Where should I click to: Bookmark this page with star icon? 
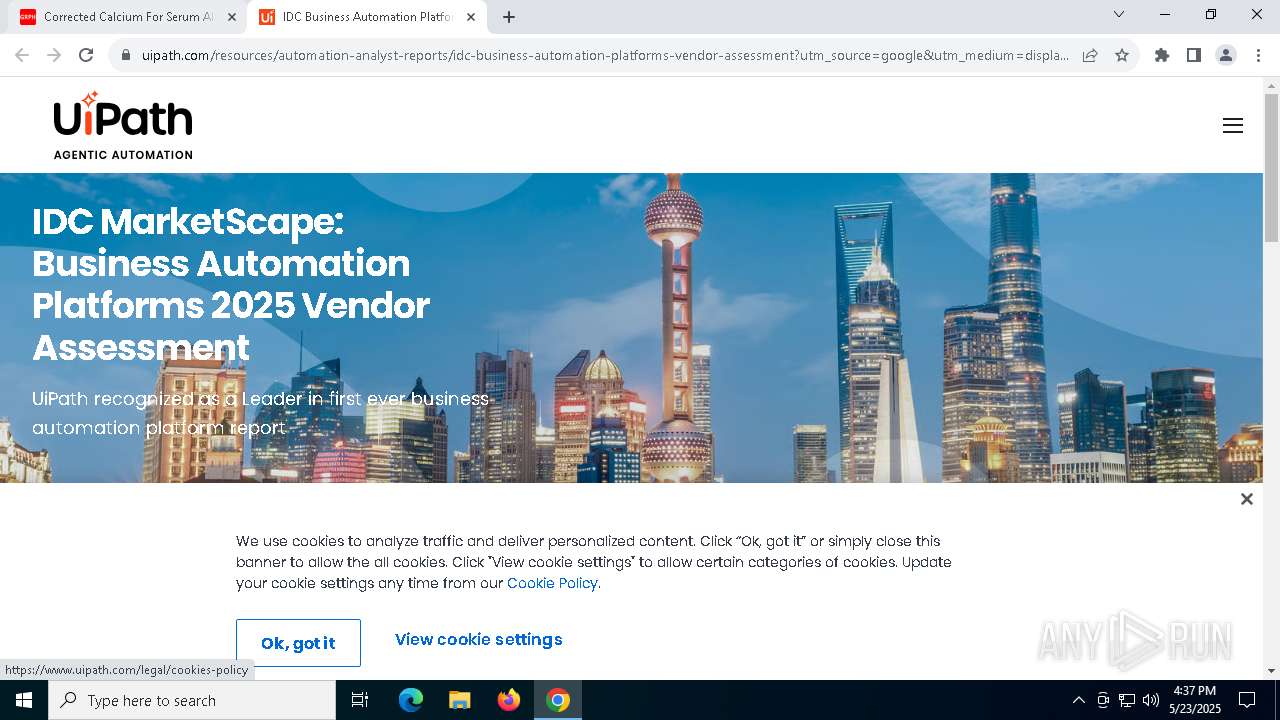click(x=1122, y=56)
